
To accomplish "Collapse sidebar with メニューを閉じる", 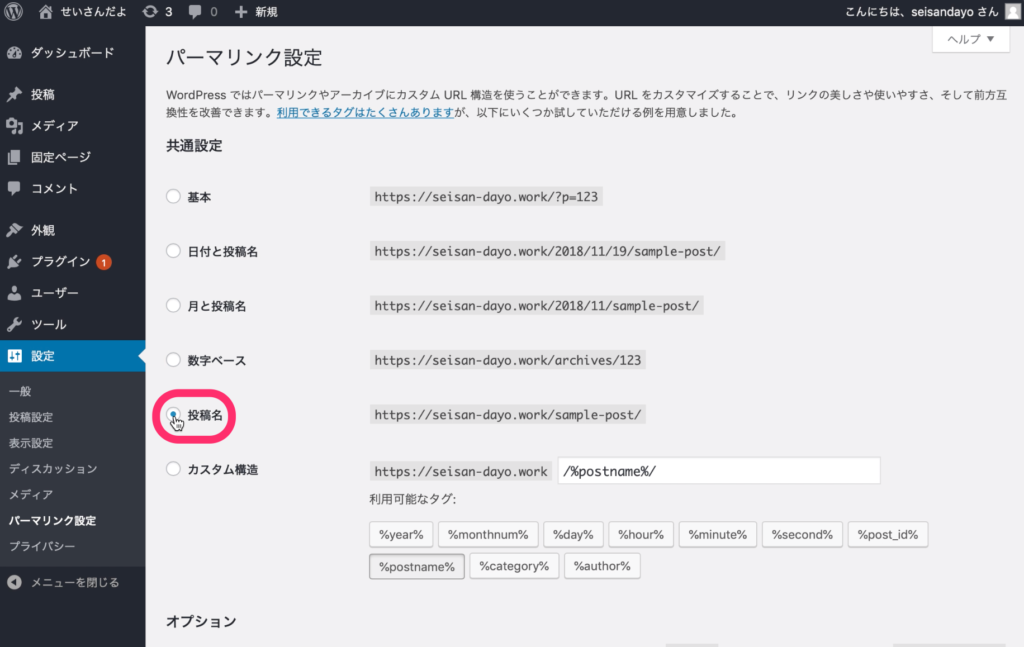I will [74, 582].
